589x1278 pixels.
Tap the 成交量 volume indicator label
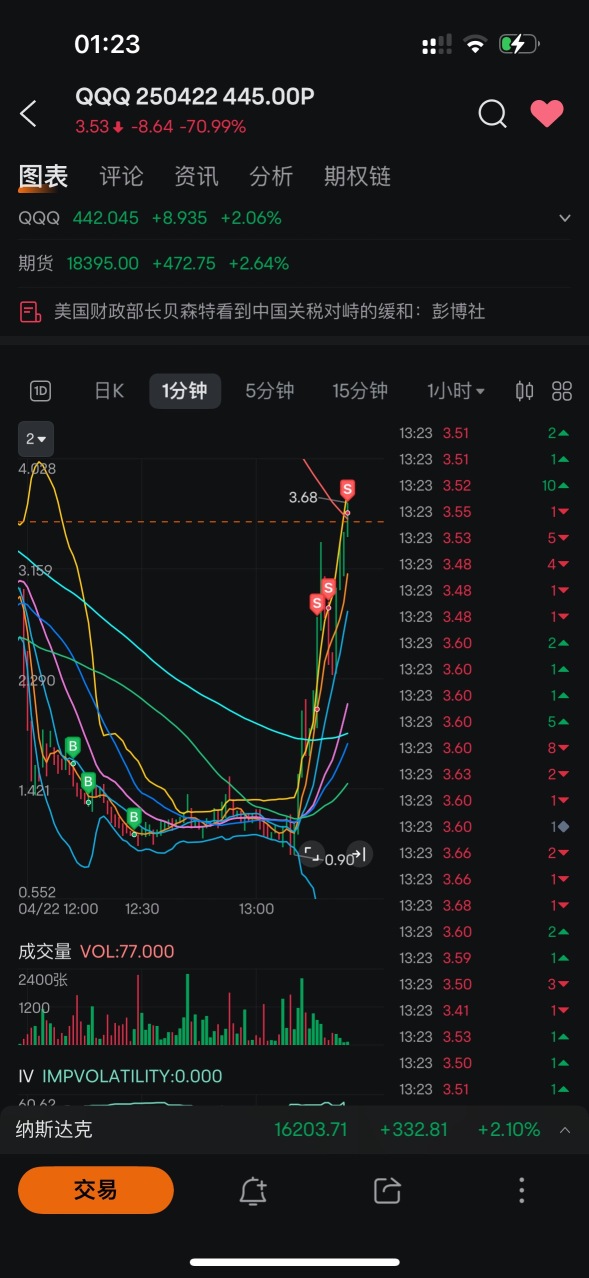pos(47,951)
